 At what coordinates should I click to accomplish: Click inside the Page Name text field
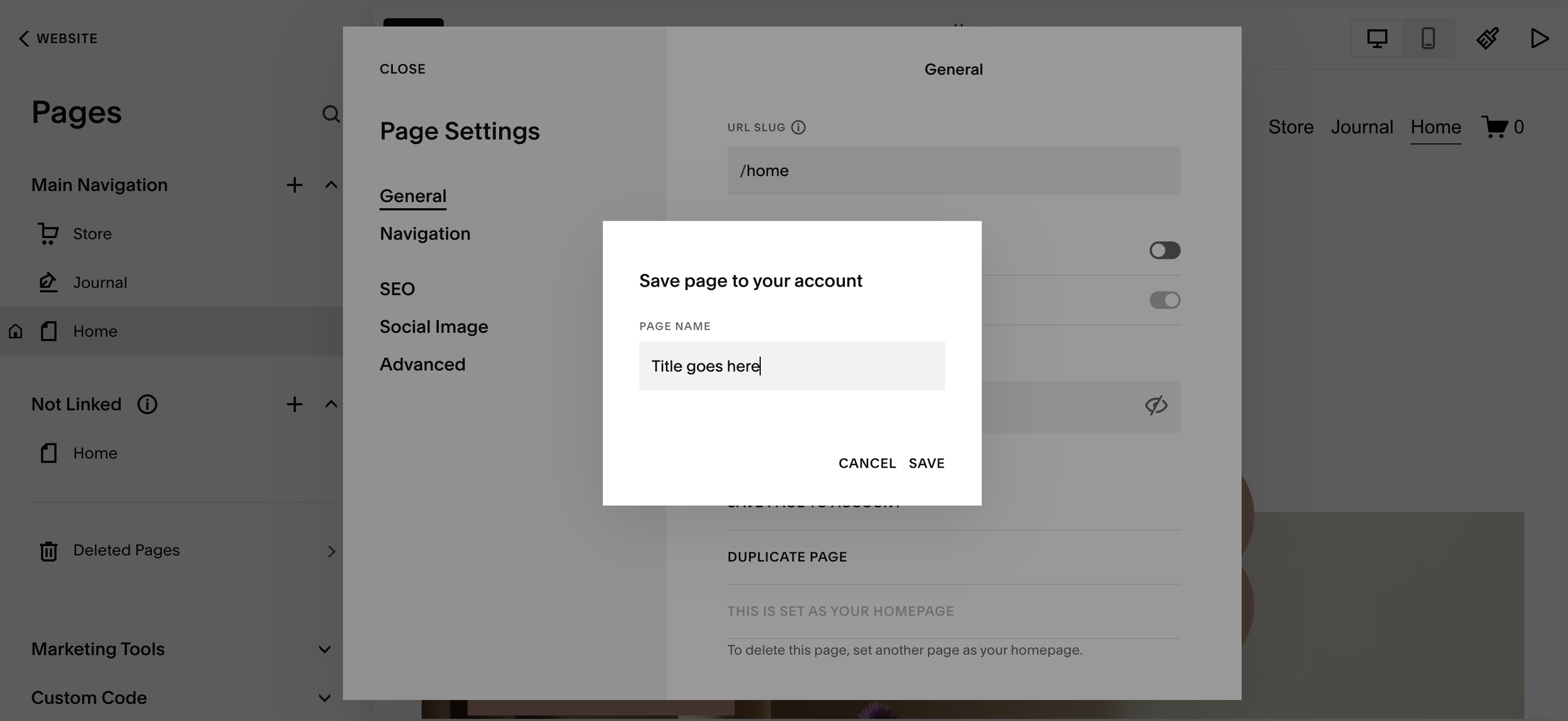point(792,366)
